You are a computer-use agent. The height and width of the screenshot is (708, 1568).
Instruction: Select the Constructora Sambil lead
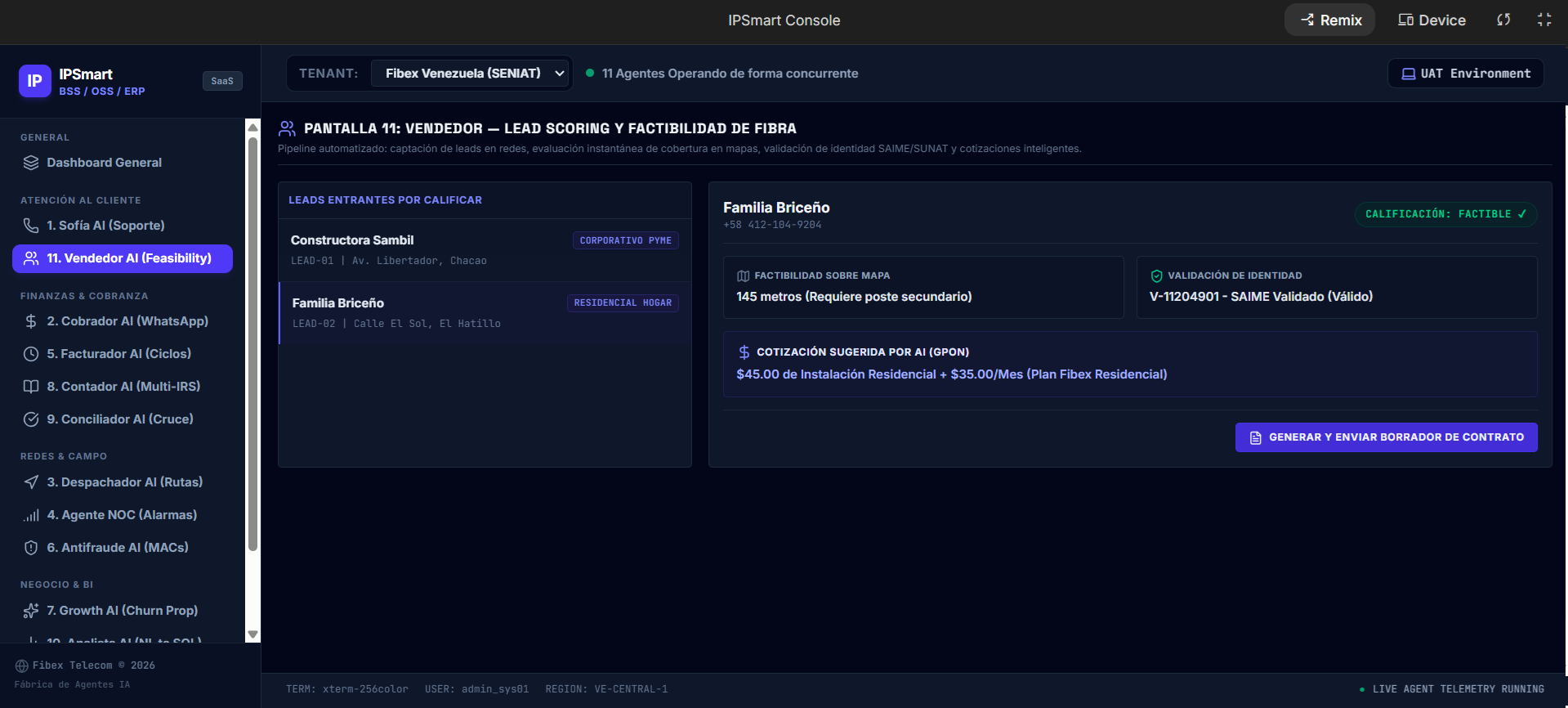coord(485,250)
